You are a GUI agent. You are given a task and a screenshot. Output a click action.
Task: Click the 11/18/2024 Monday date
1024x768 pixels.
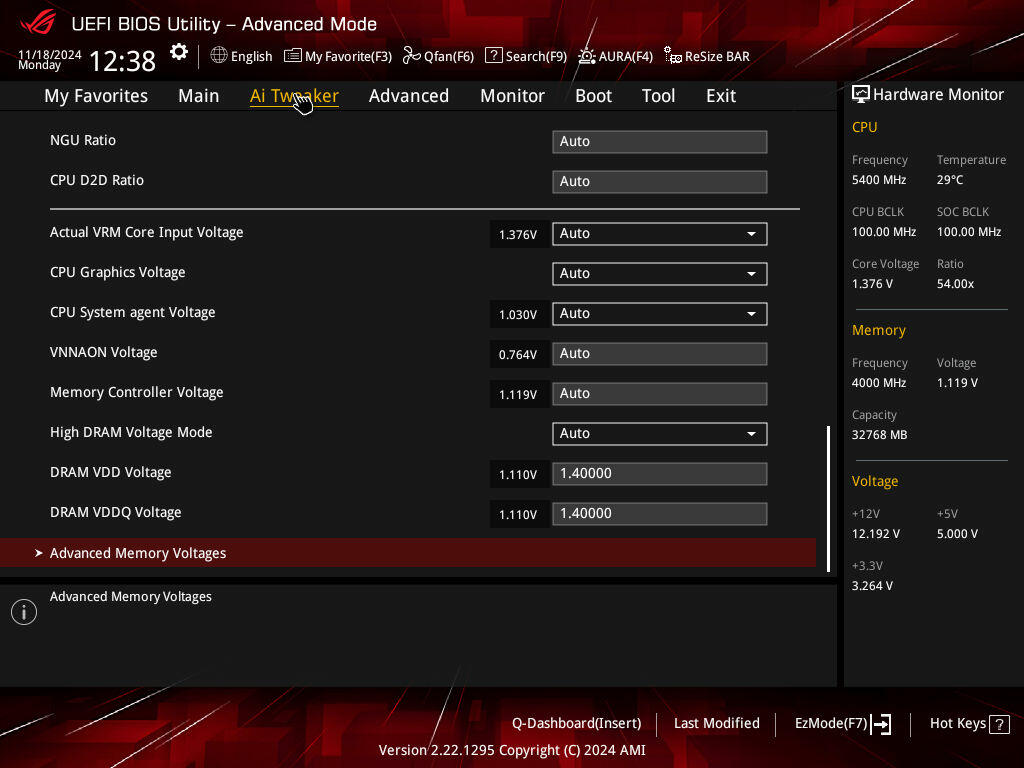(50, 59)
